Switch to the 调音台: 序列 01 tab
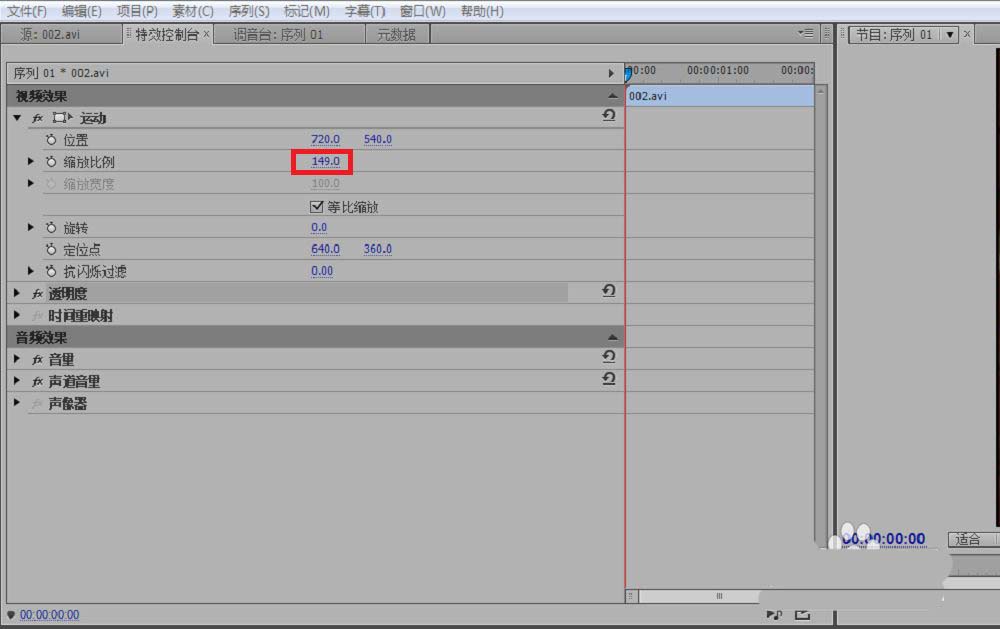This screenshot has height=629, width=1000. coord(279,34)
